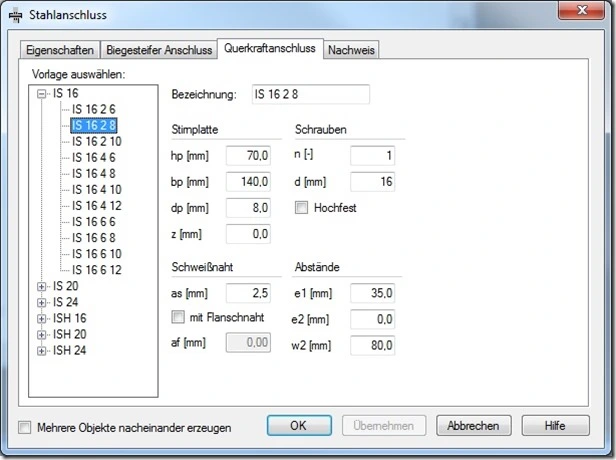Screen dimensions: 616x460
Task: Click the disabled af [mm] field
Action: [x=248, y=343]
